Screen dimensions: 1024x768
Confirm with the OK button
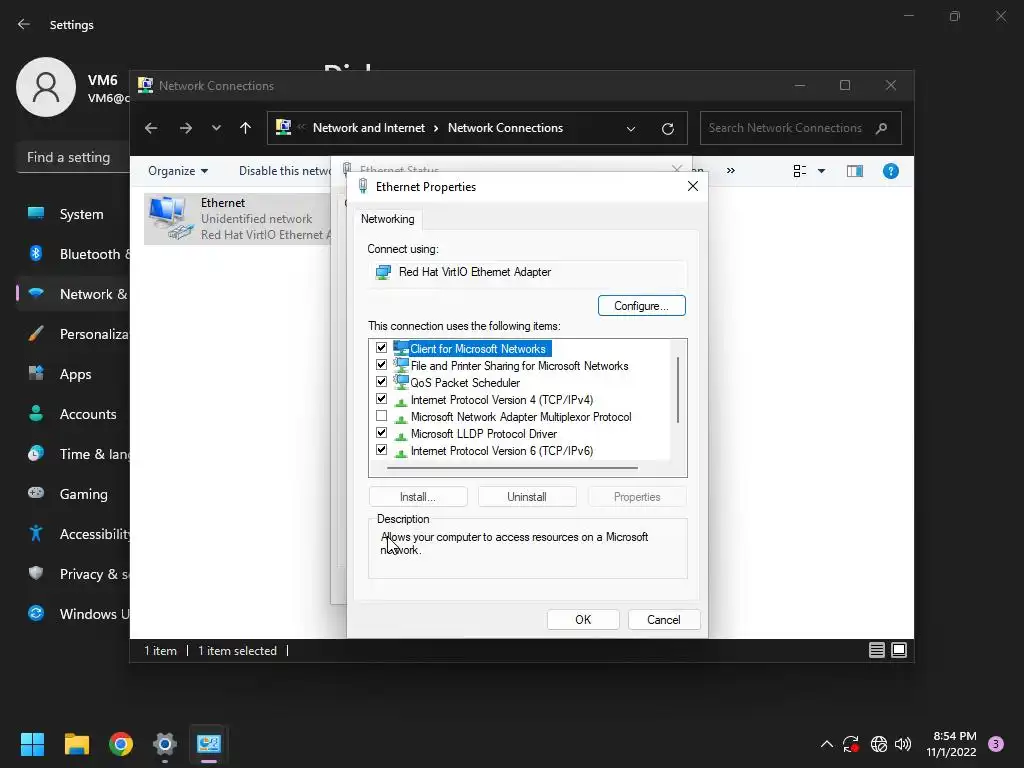click(583, 620)
